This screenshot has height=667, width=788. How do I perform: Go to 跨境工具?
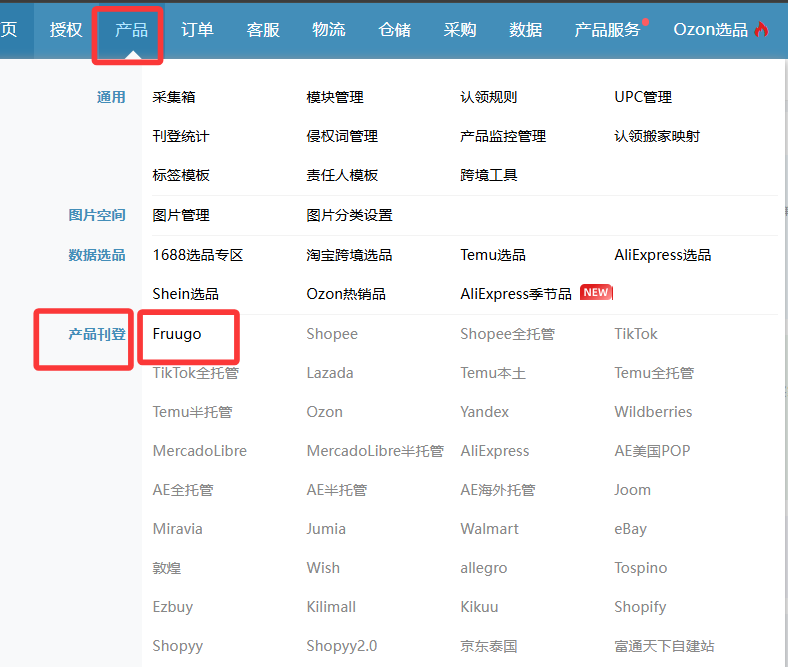489,175
